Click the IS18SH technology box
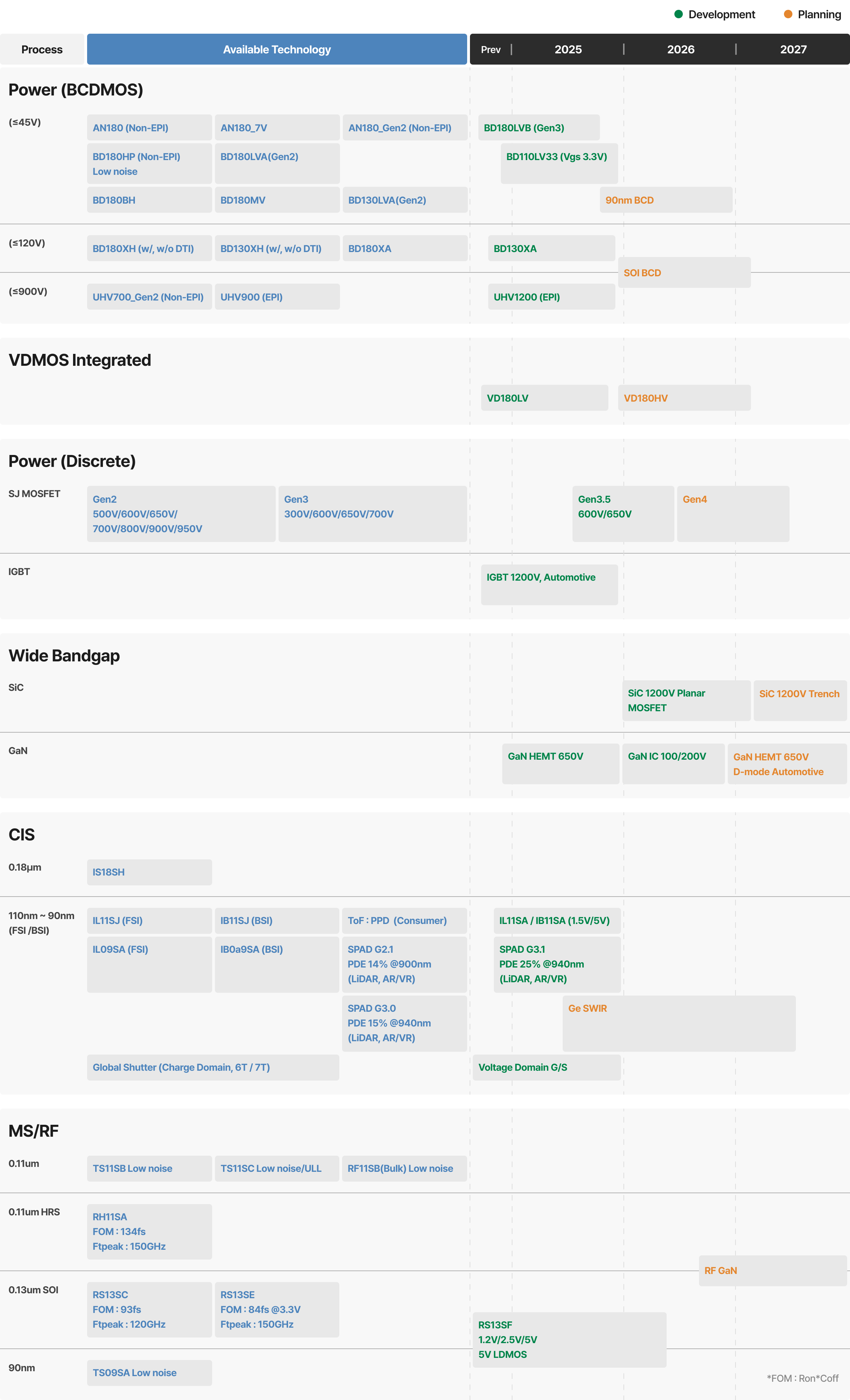 pyautogui.click(x=149, y=872)
